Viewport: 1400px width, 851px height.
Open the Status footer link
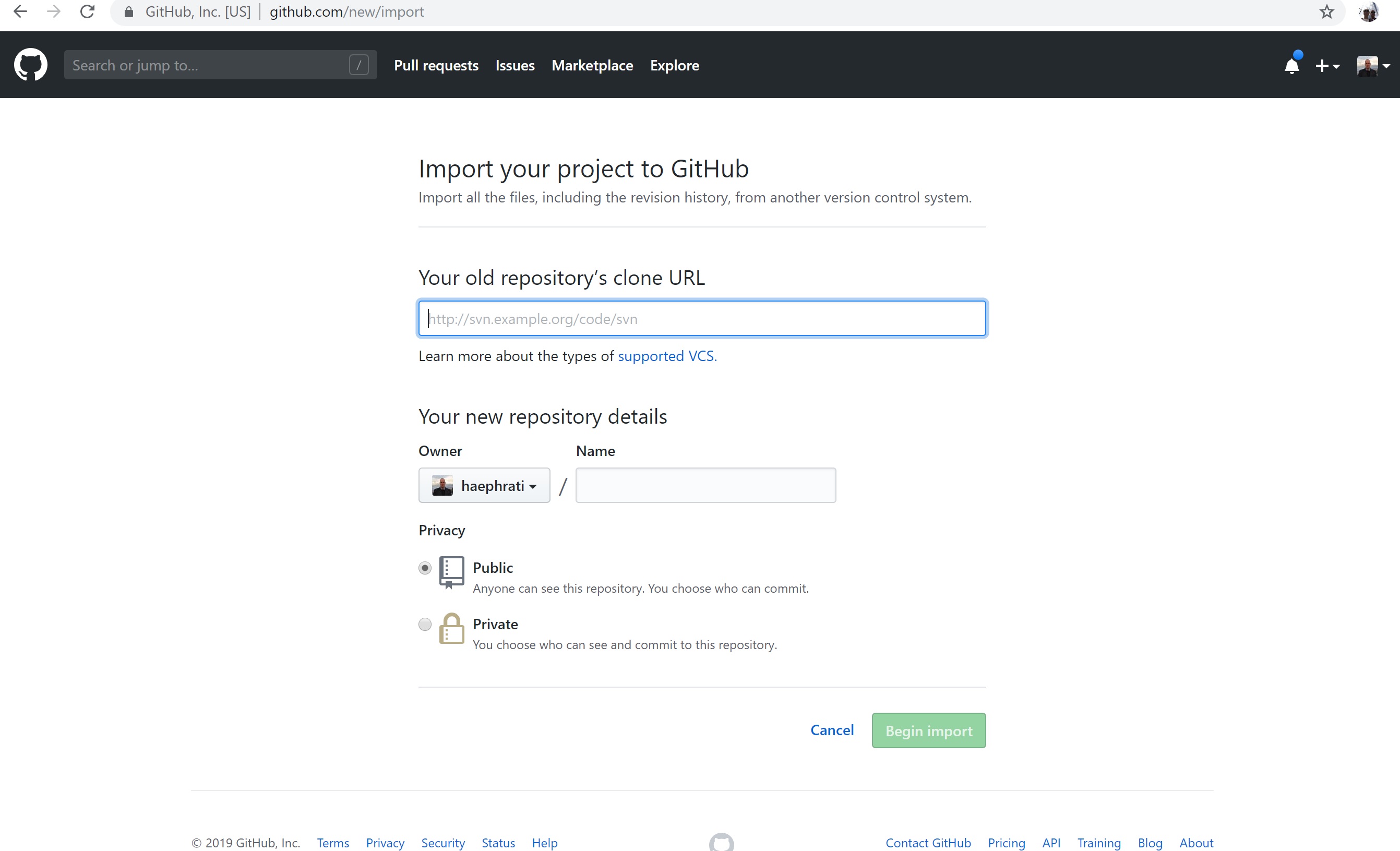click(x=498, y=843)
